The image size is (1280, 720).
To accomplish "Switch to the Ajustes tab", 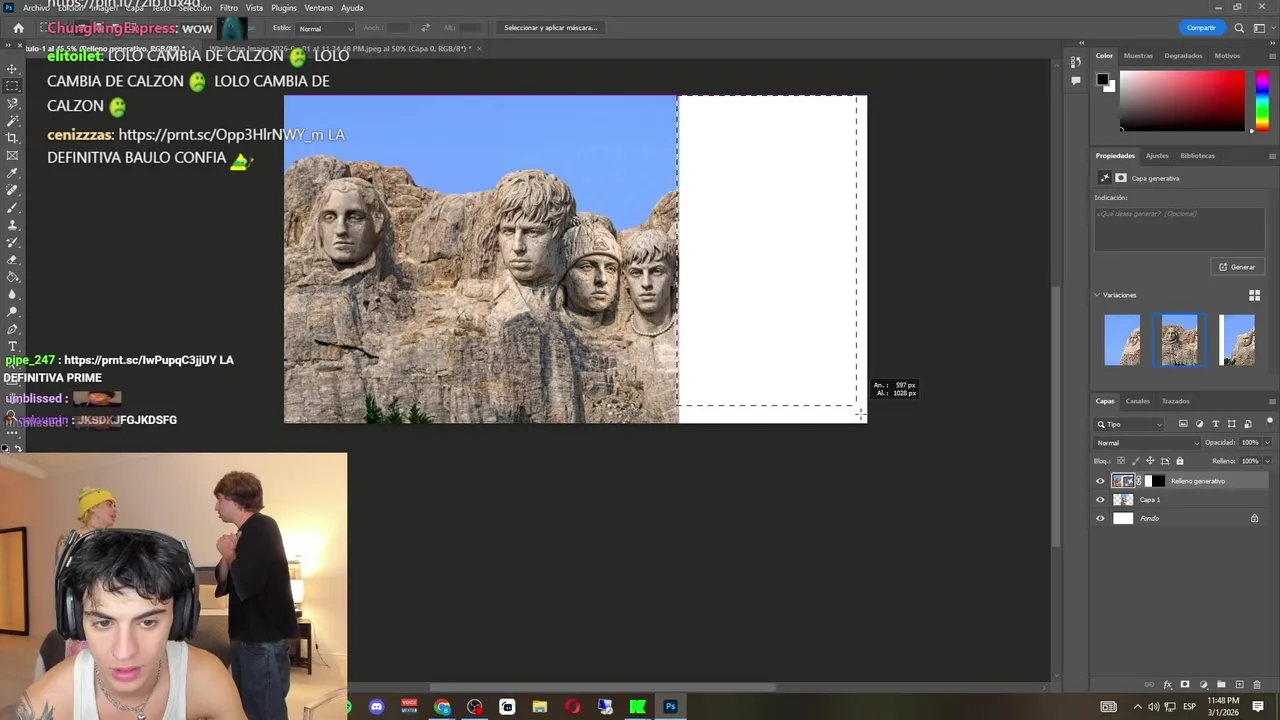I will tap(1157, 156).
